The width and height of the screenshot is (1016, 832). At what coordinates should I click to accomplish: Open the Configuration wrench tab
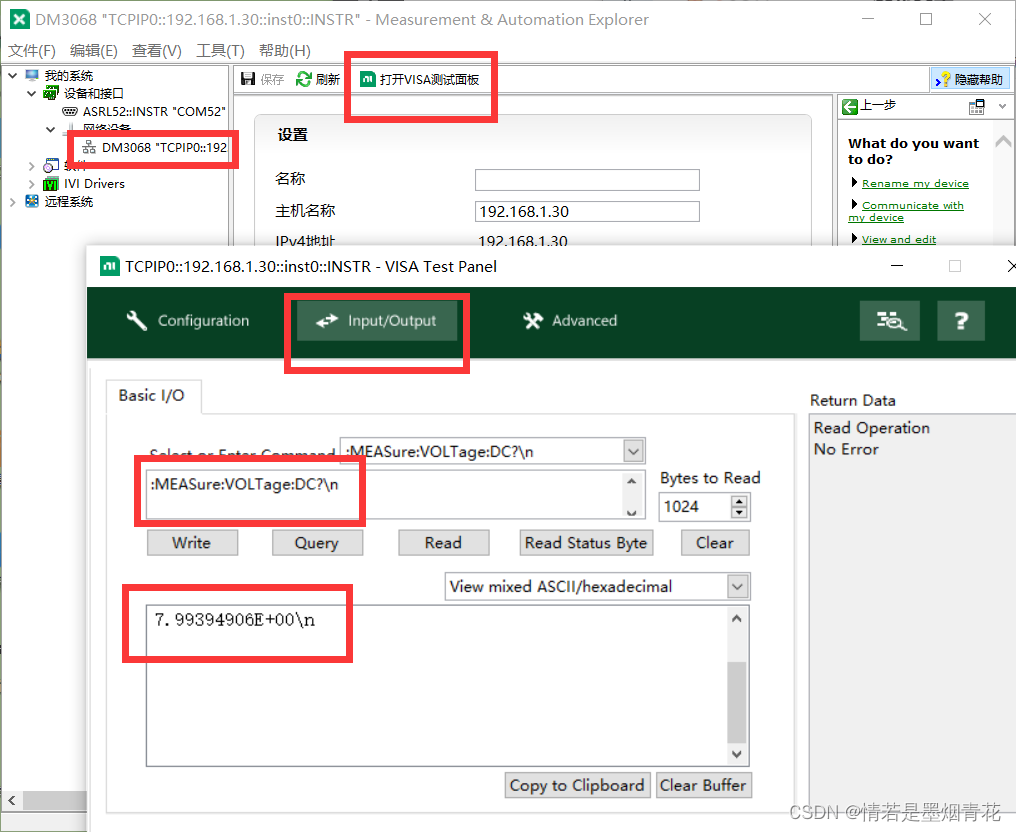[x=187, y=320]
